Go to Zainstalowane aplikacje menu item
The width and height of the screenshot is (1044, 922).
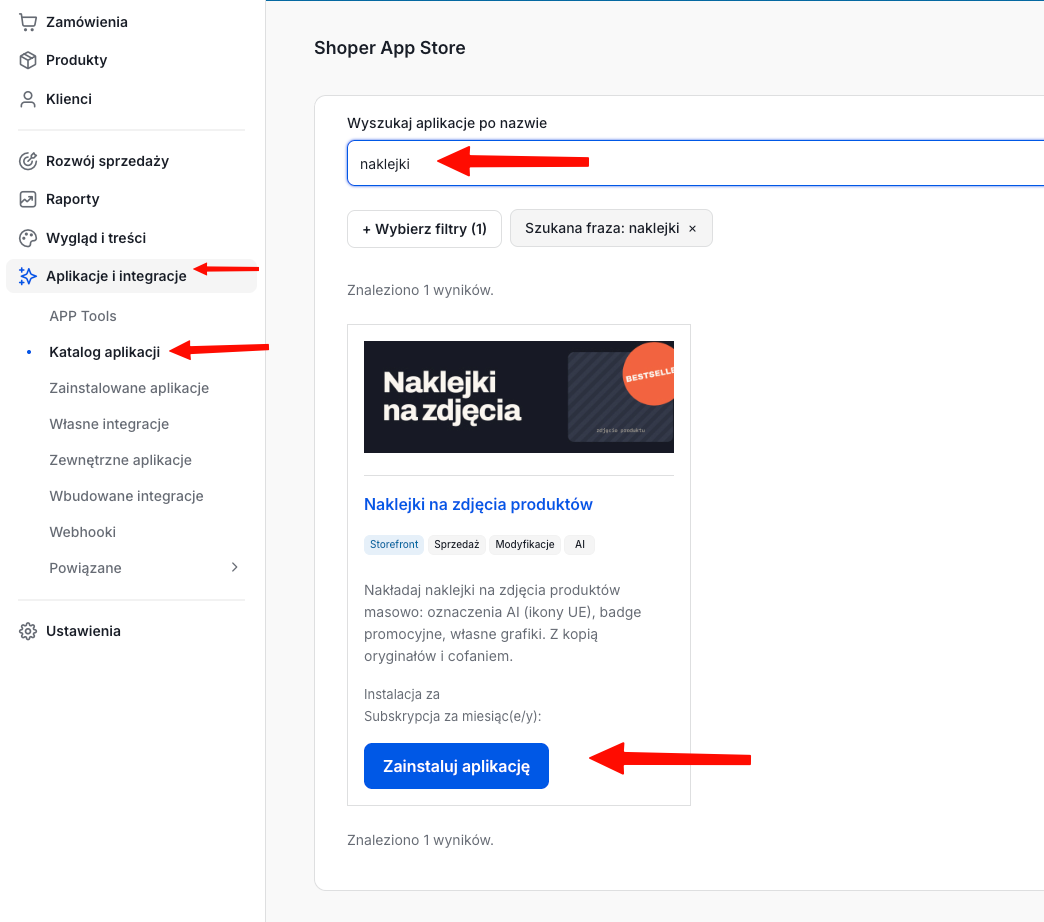point(129,388)
